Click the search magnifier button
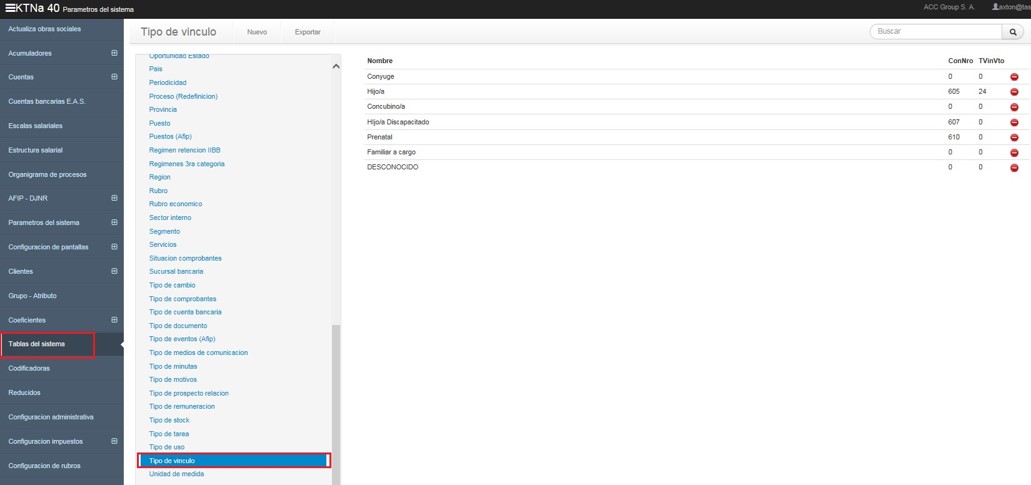This screenshot has height=485, width=1031. [1014, 32]
